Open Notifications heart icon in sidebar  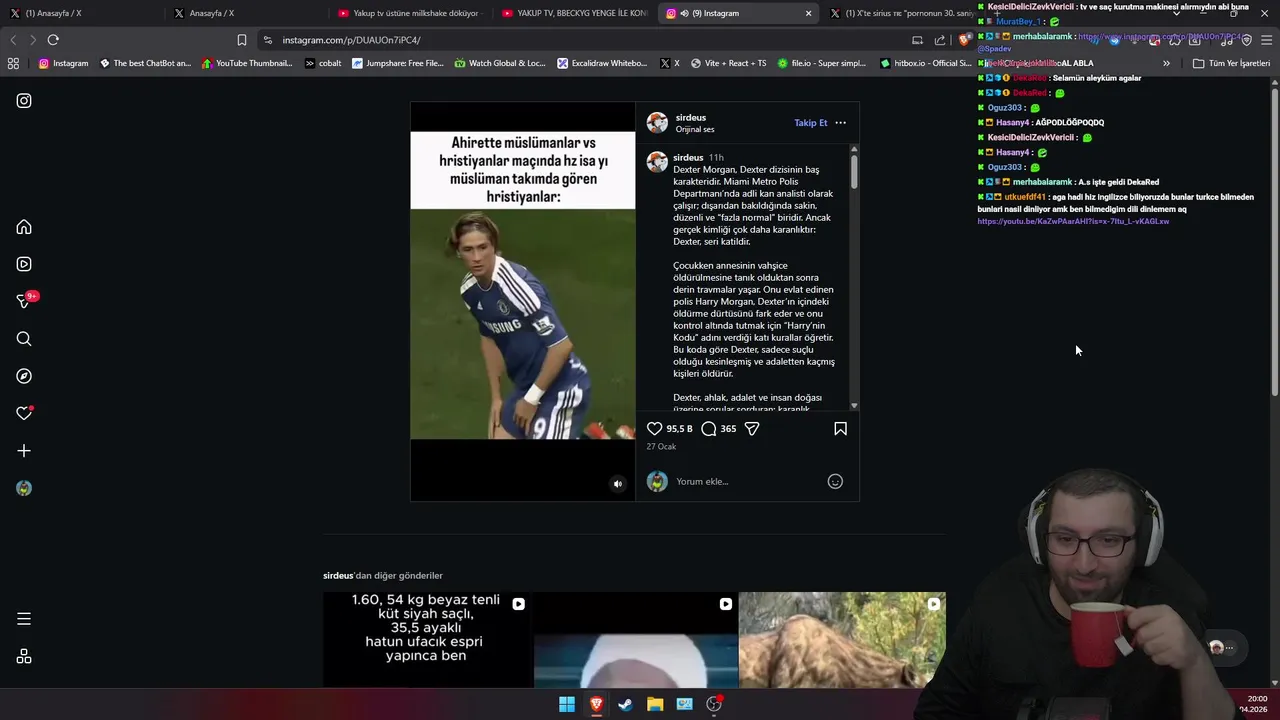pos(24,413)
